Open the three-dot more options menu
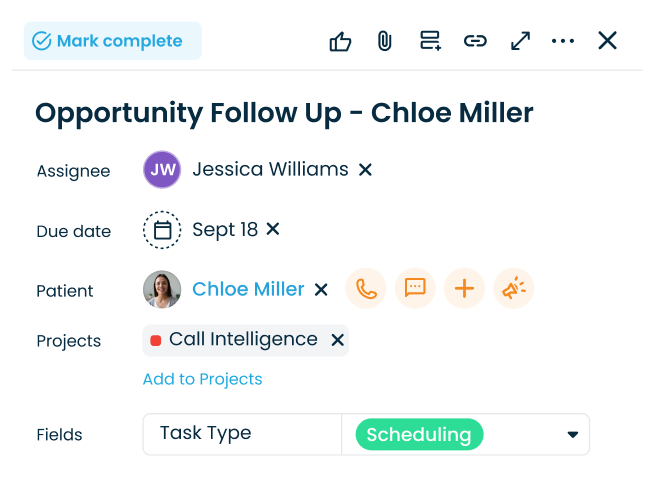 (563, 41)
